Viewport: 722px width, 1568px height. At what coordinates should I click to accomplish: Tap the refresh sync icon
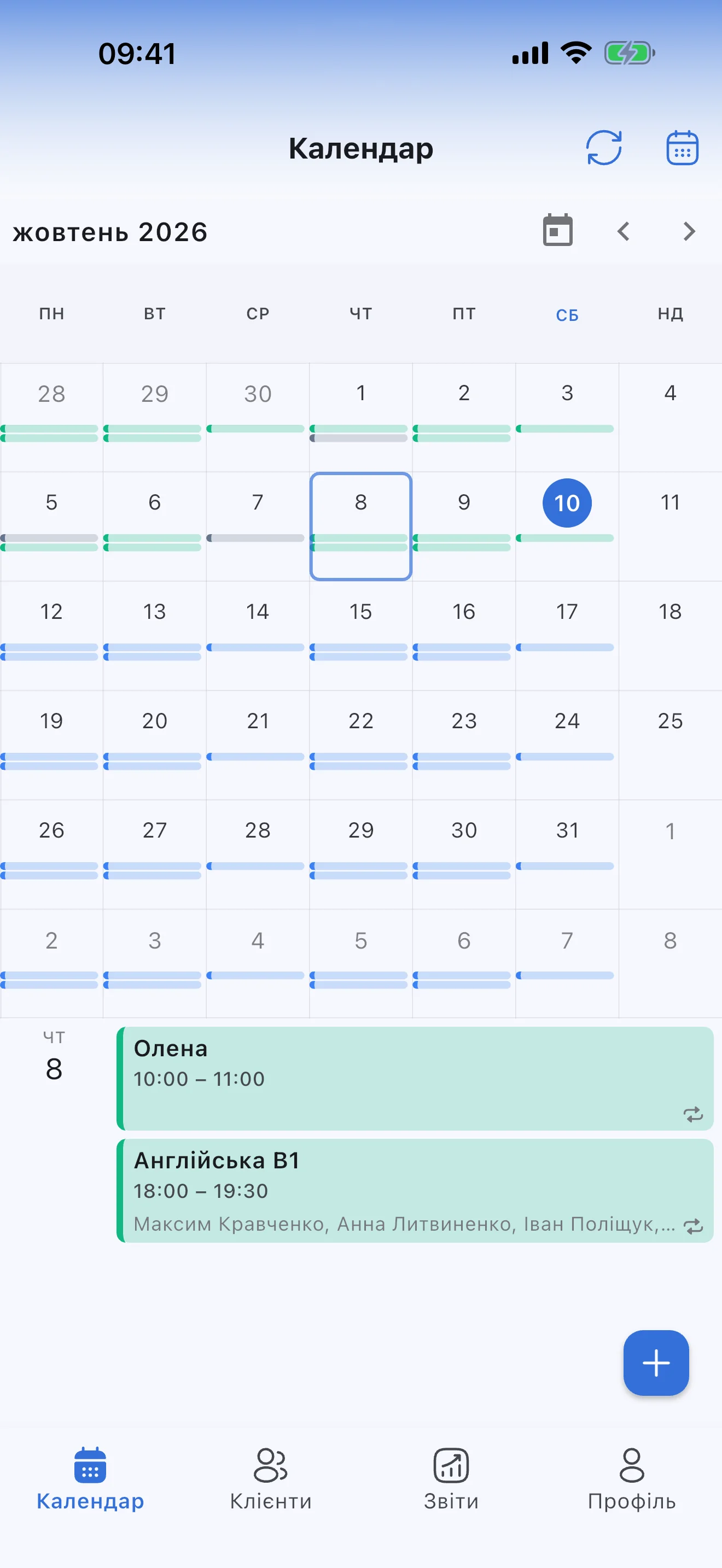pos(603,148)
